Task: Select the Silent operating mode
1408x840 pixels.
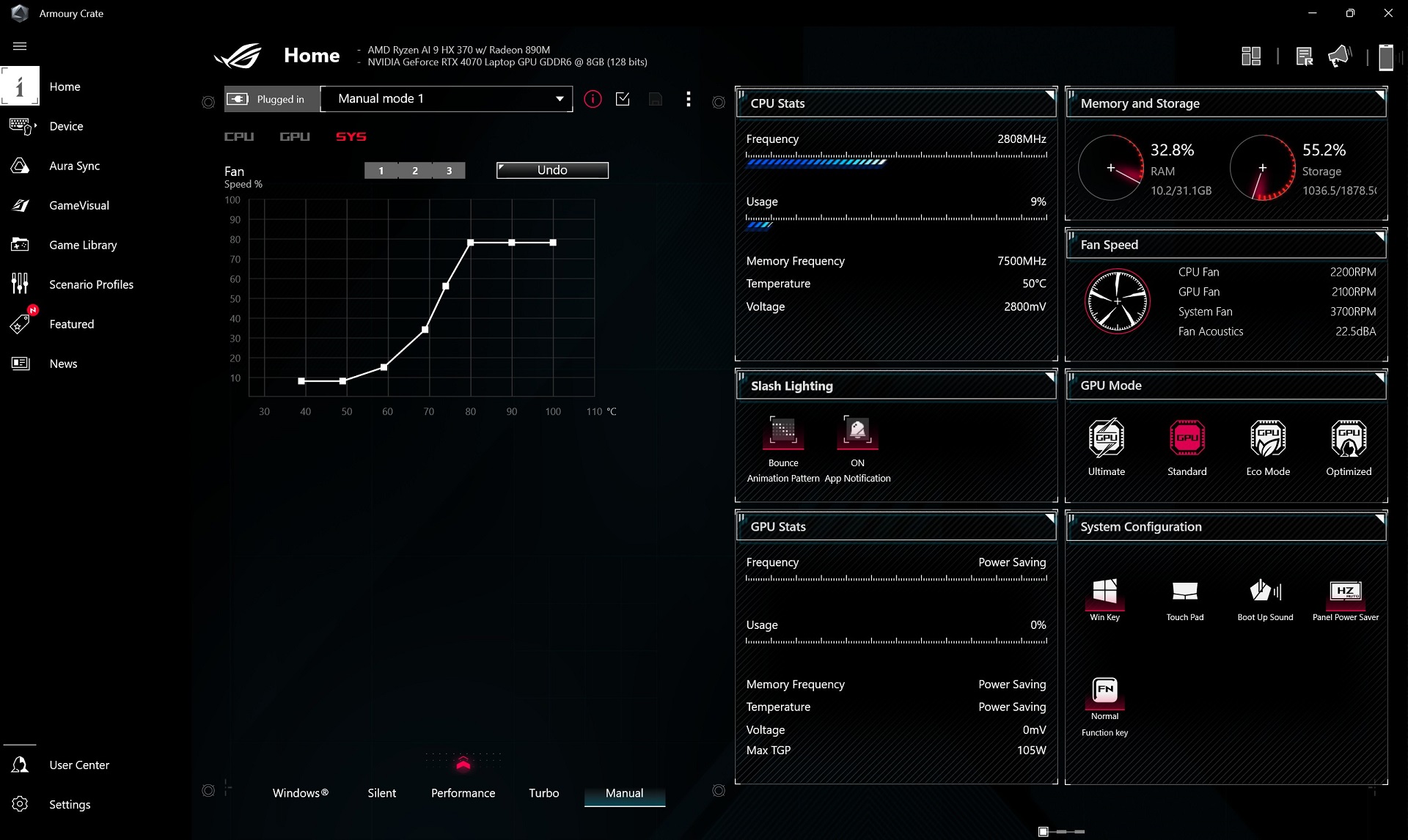Action: pos(382,793)
